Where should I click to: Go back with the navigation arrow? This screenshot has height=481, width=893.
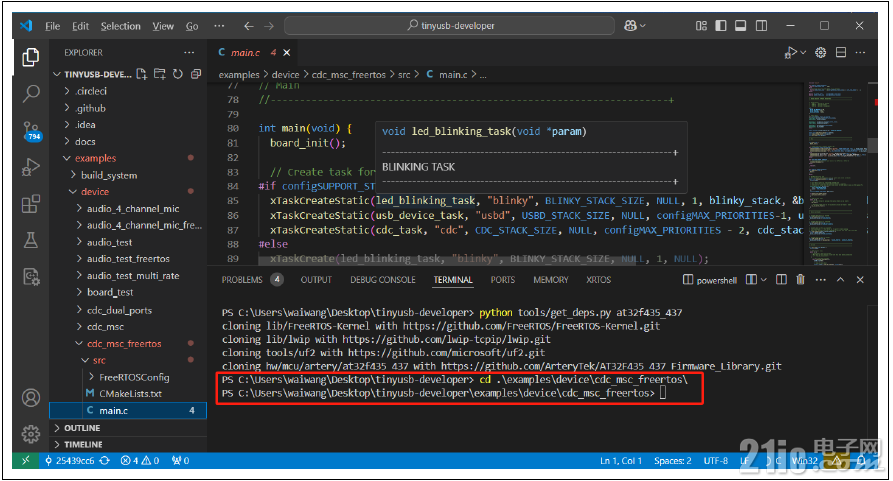pos(248,26)
